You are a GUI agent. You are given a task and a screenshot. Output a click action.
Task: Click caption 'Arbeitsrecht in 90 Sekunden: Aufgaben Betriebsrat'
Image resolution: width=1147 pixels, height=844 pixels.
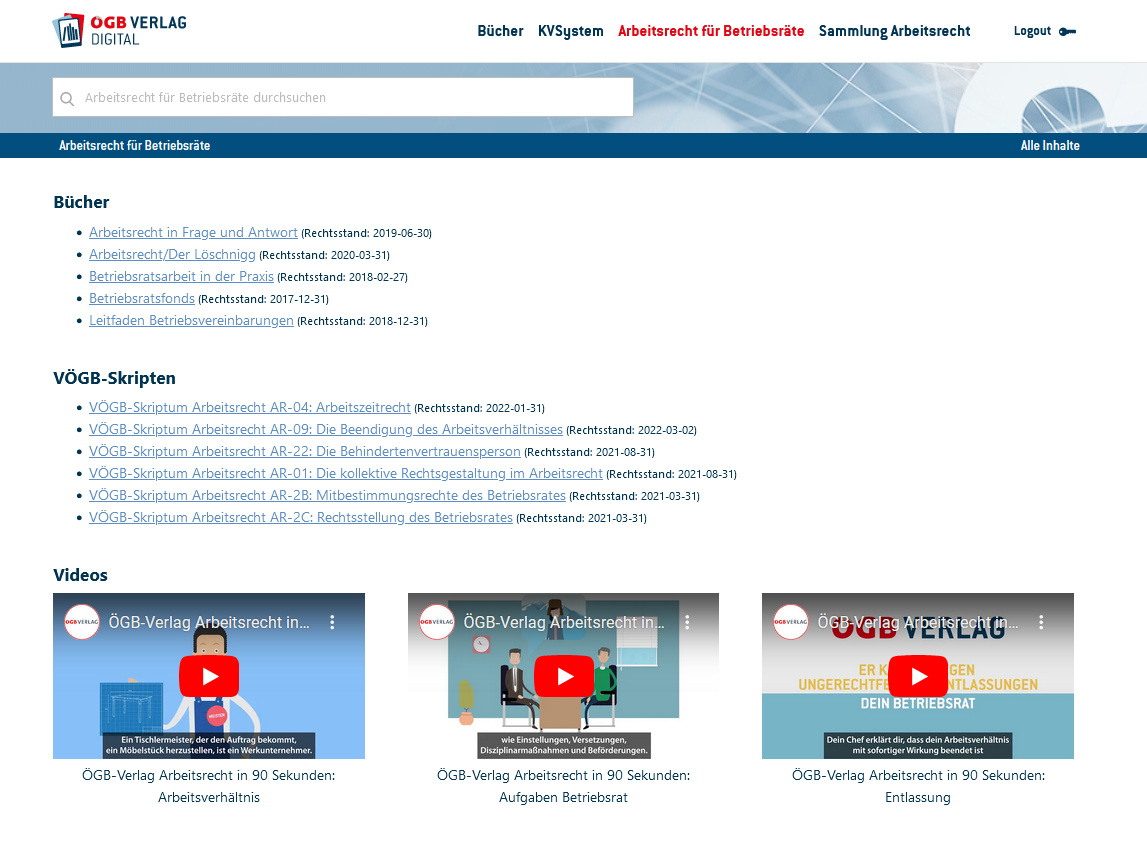563,786
